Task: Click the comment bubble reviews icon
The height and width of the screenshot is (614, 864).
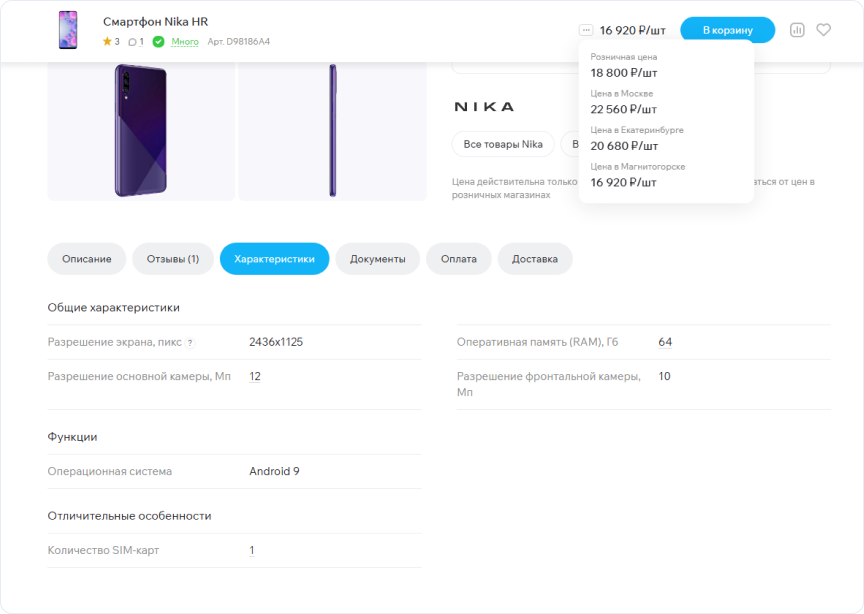Action: tap(132, 42)
